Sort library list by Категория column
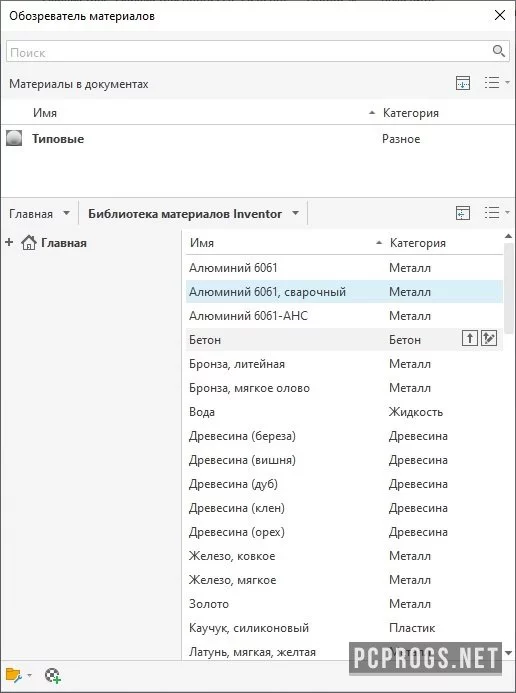Image resolution: width=516 pixels, height=693 pixels. coord(417,243)
